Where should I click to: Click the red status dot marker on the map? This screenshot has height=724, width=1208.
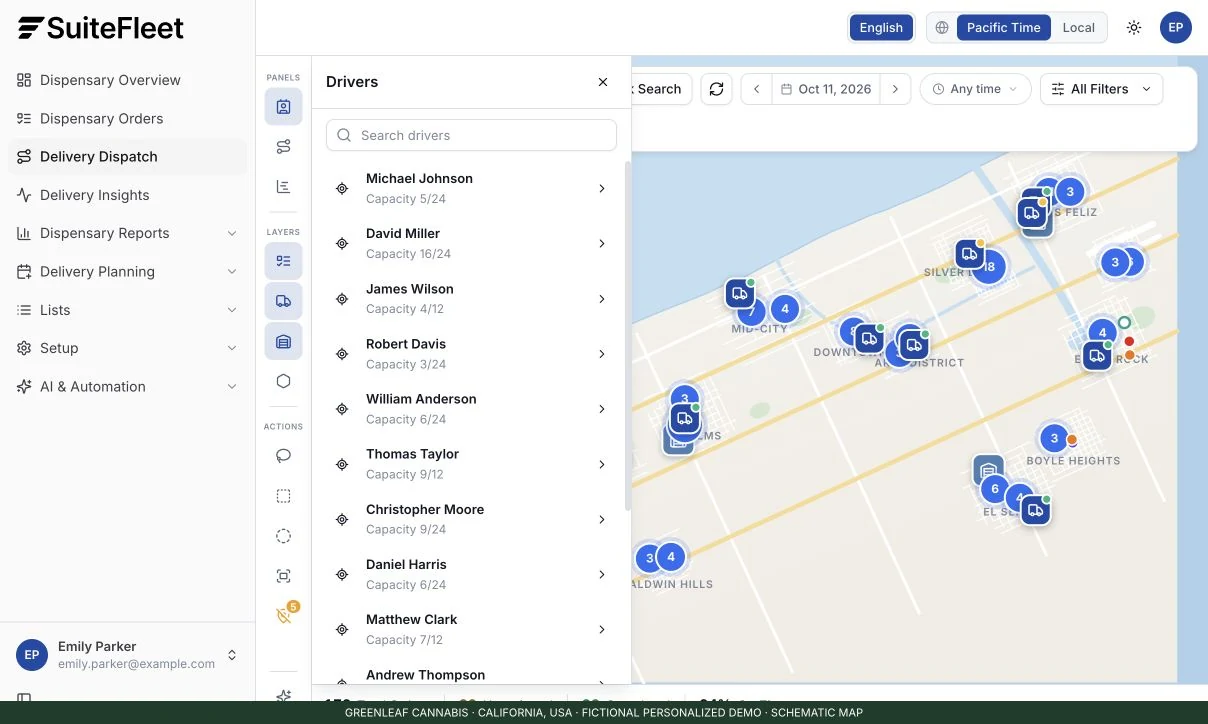(1129, 341)
